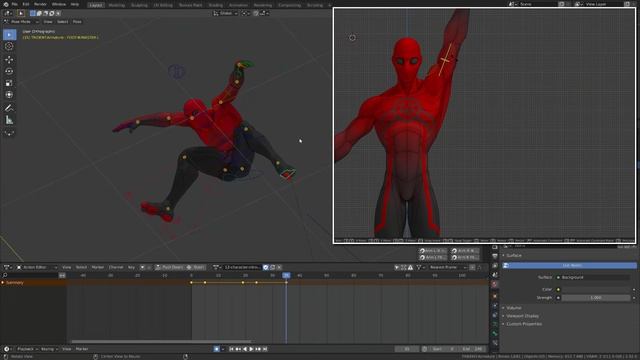This screenshot has height=360, width=640.
Task: Click the Surface Background shader field
Action: [596, 278]
